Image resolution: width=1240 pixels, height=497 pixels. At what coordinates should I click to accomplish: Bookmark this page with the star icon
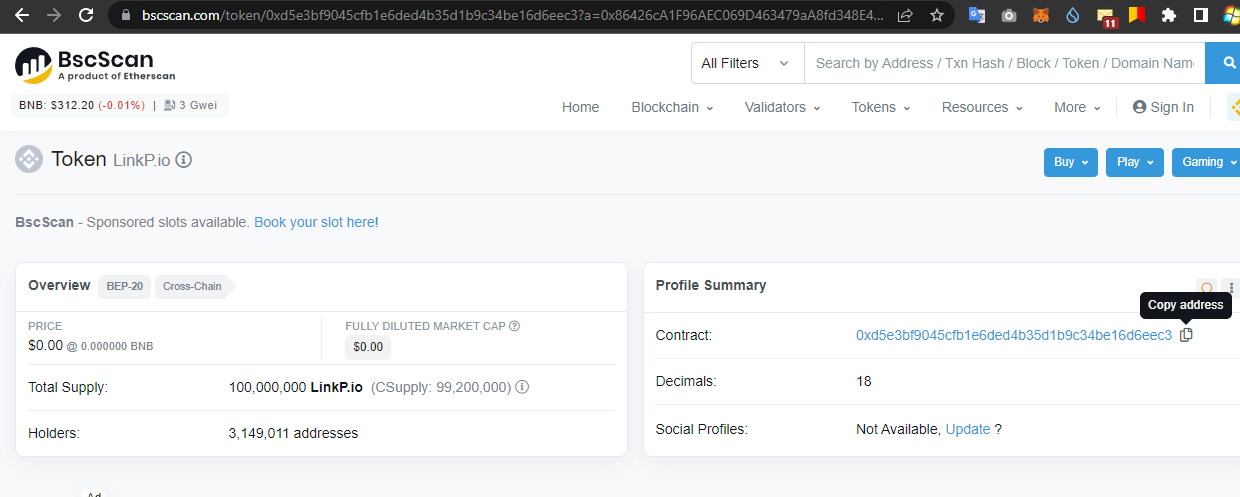[x=936, y=15]
